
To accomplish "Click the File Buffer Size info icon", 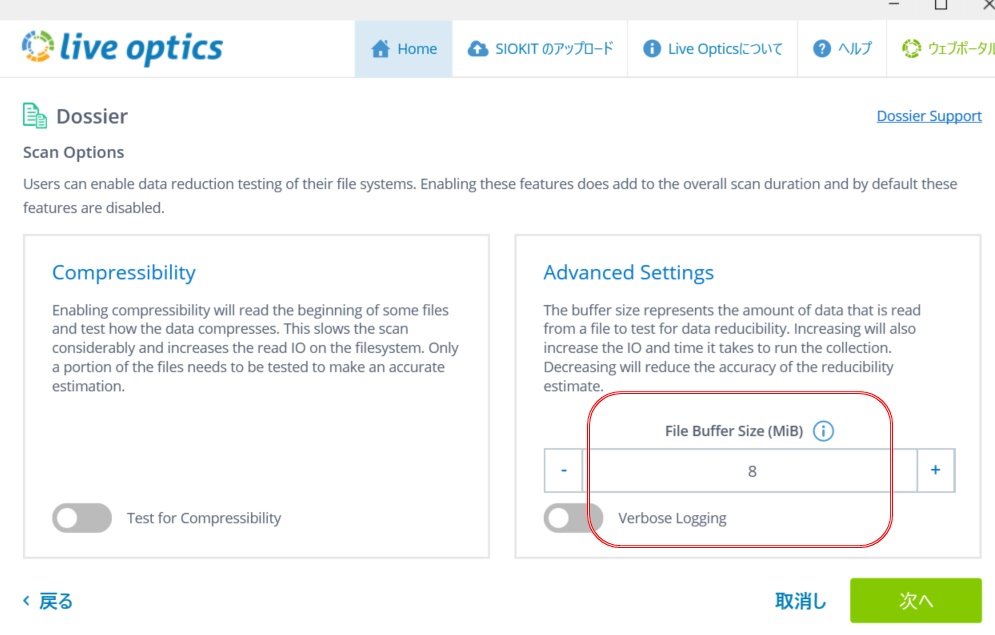I will (x=823, y=431).
